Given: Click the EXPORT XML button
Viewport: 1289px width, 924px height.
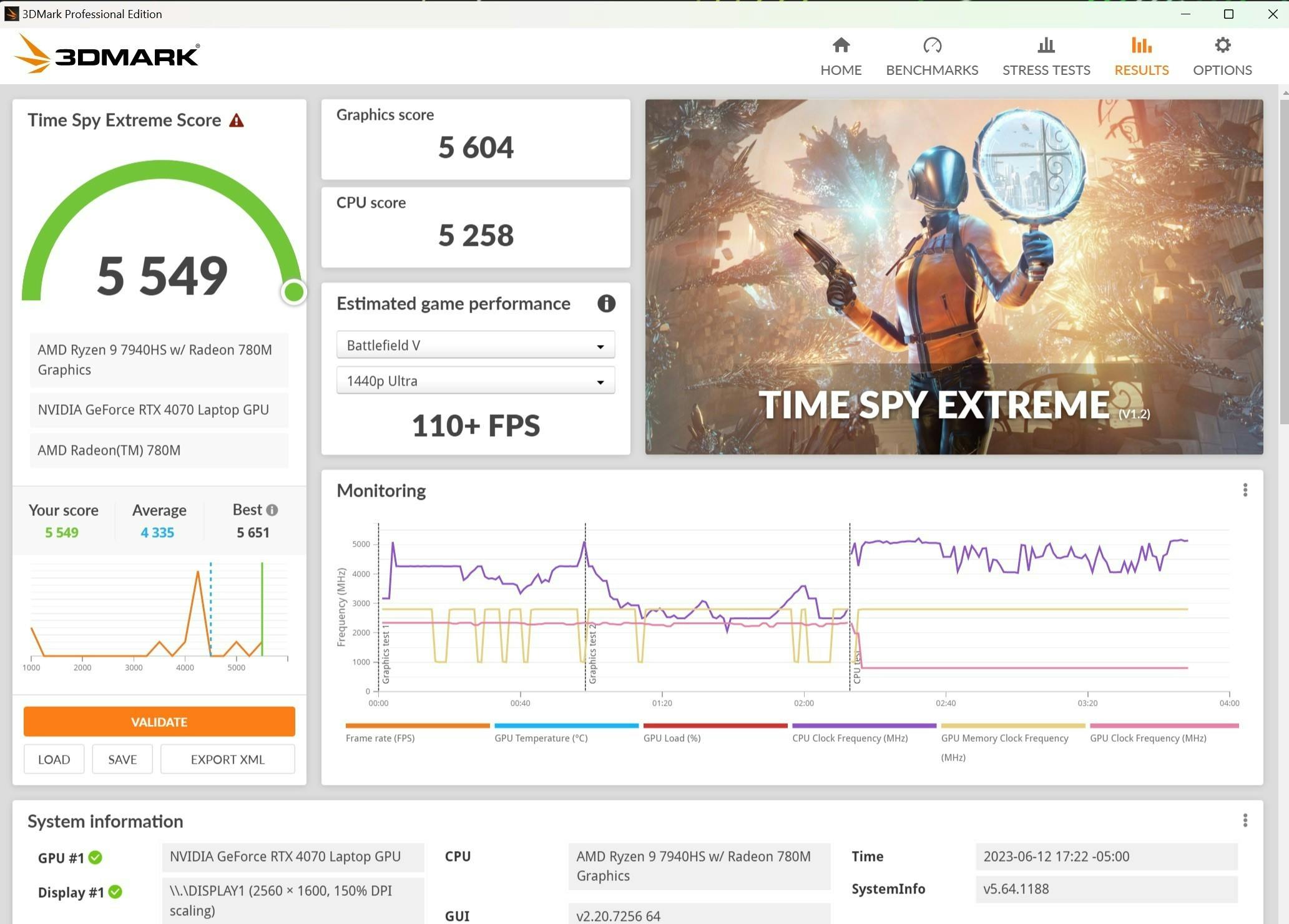Looking at the screenshot, I should tap(227, 759).
